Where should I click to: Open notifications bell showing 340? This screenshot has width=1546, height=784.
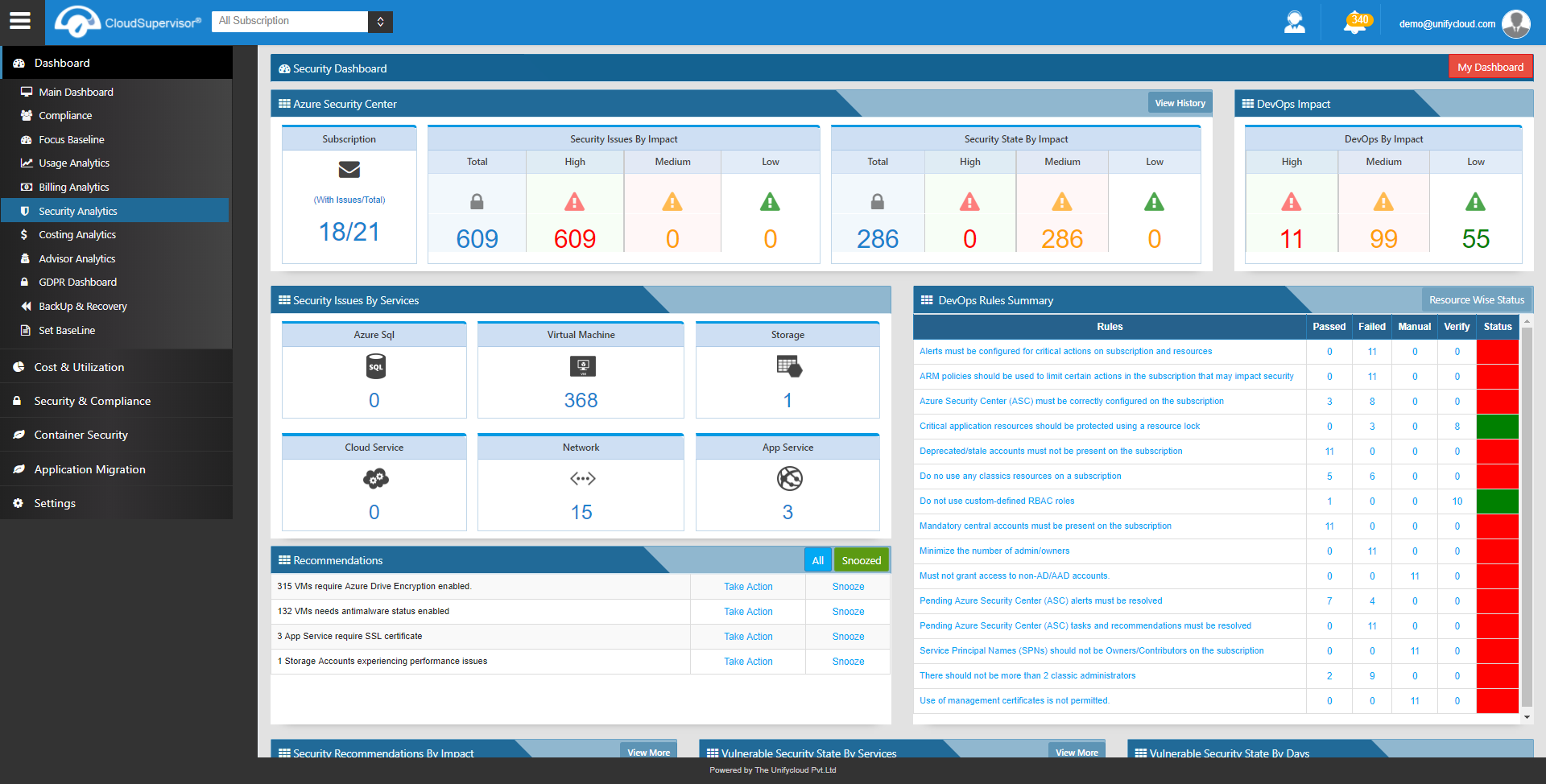coord(1357,23)
